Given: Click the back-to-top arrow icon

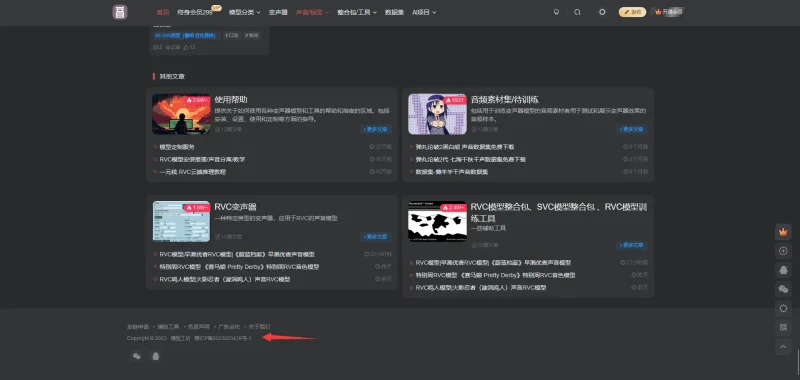Looking at the screenshot, I should (x=783, y=346).
